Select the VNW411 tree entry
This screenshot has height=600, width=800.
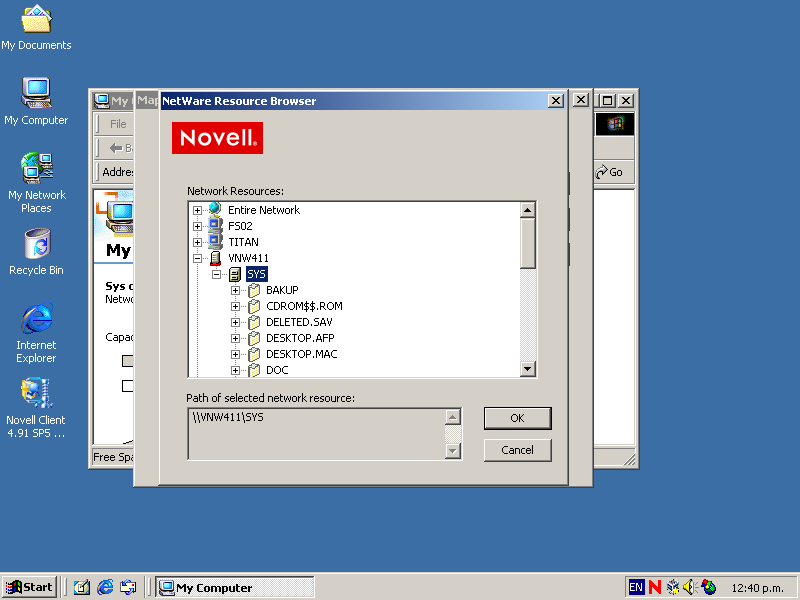(248, 258)
